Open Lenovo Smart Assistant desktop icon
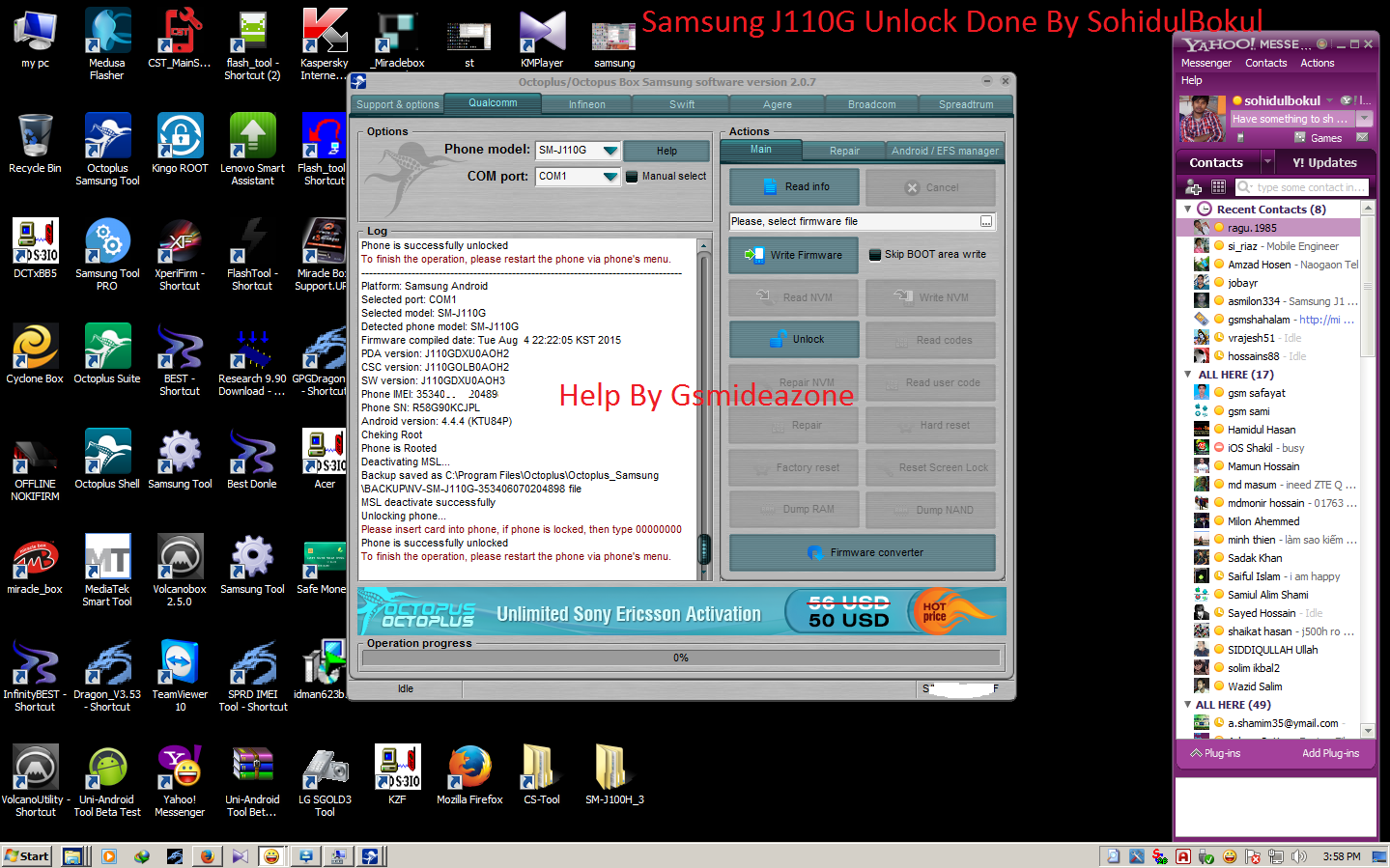Image resolution: width=1390 pixels, height=868 pixels. 252,149
